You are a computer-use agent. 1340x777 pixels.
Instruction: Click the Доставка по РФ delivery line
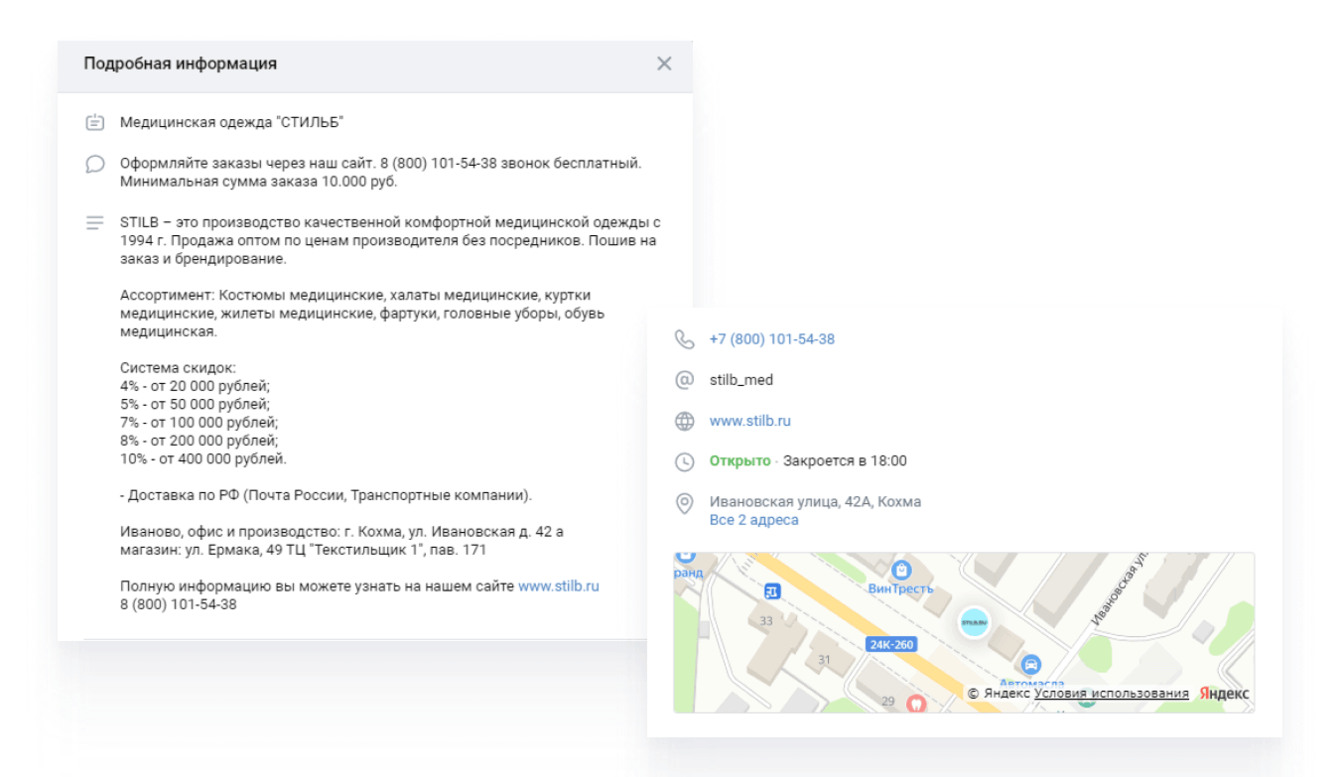pyautogui.click(x=326, y=495)
